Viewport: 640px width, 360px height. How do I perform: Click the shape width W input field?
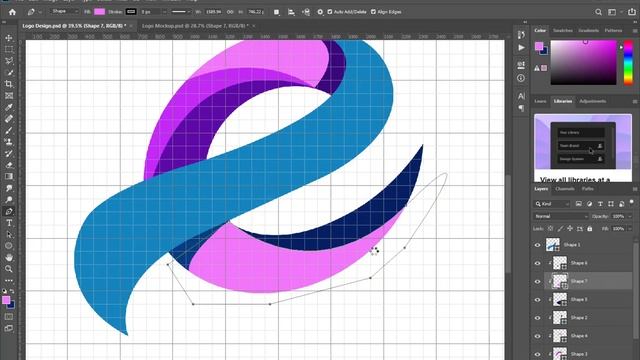(x=213, y=12)
